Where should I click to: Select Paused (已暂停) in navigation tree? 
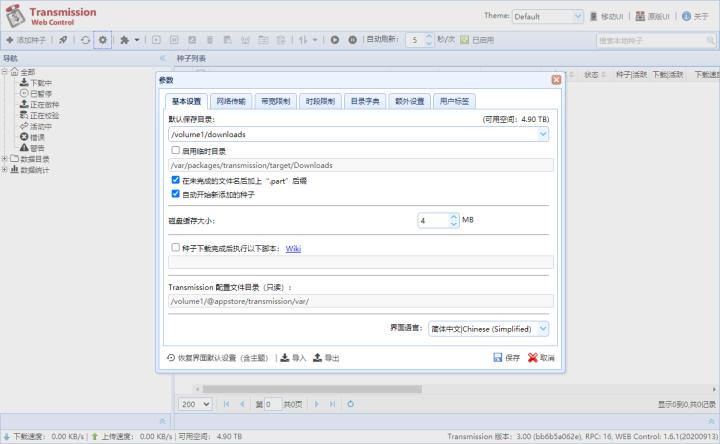click(36, 94)
